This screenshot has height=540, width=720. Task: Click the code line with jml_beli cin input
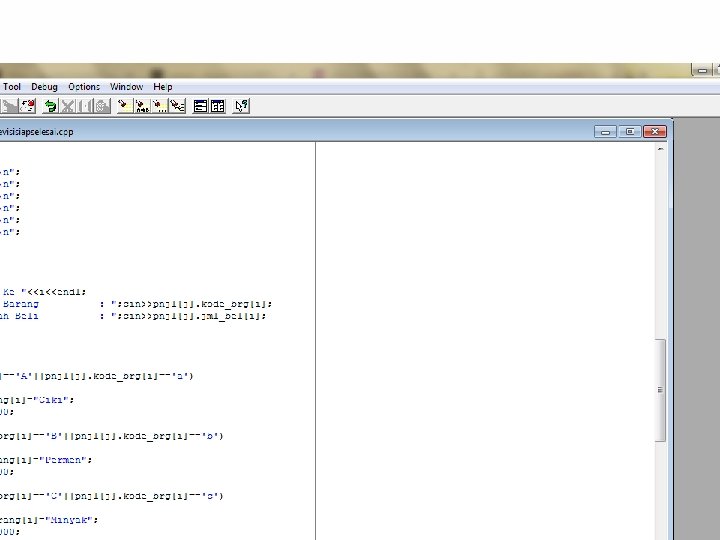point(133,316)
